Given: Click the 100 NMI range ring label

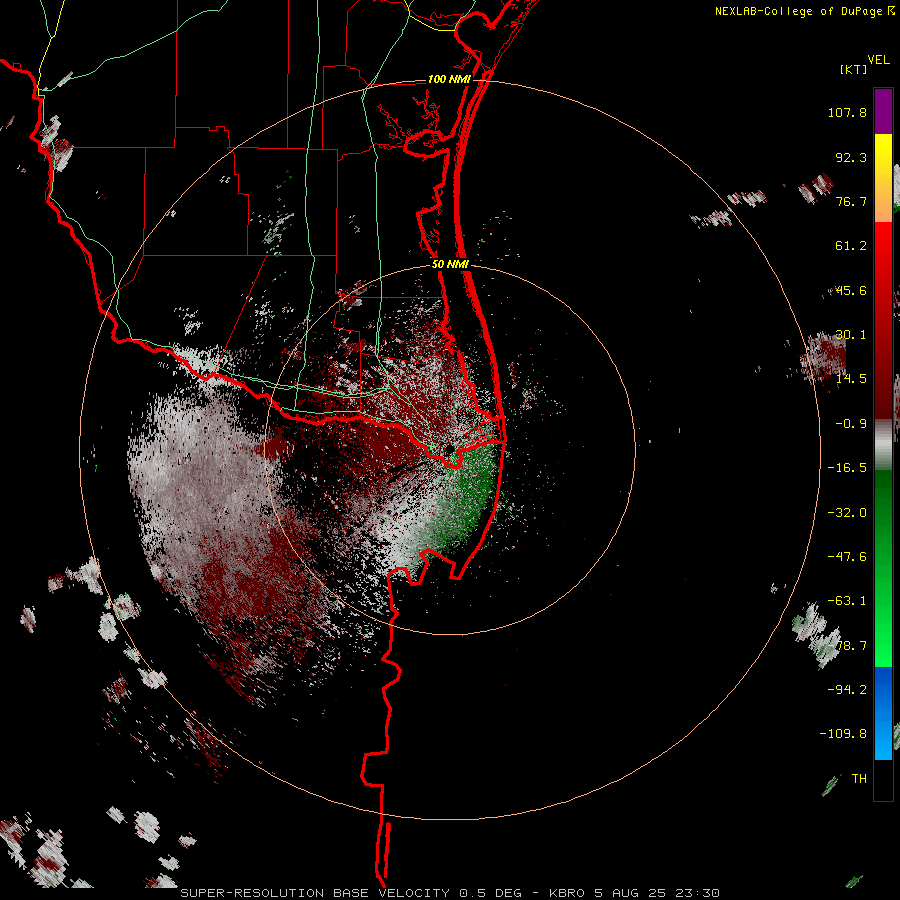Looking at the screenshot, I should coord(449,79).
